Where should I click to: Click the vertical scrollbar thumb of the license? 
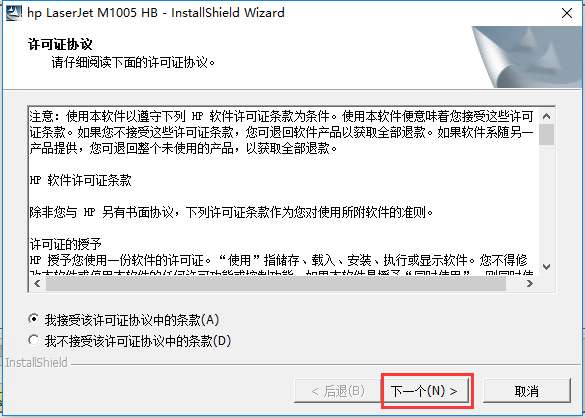pos(547,135)
